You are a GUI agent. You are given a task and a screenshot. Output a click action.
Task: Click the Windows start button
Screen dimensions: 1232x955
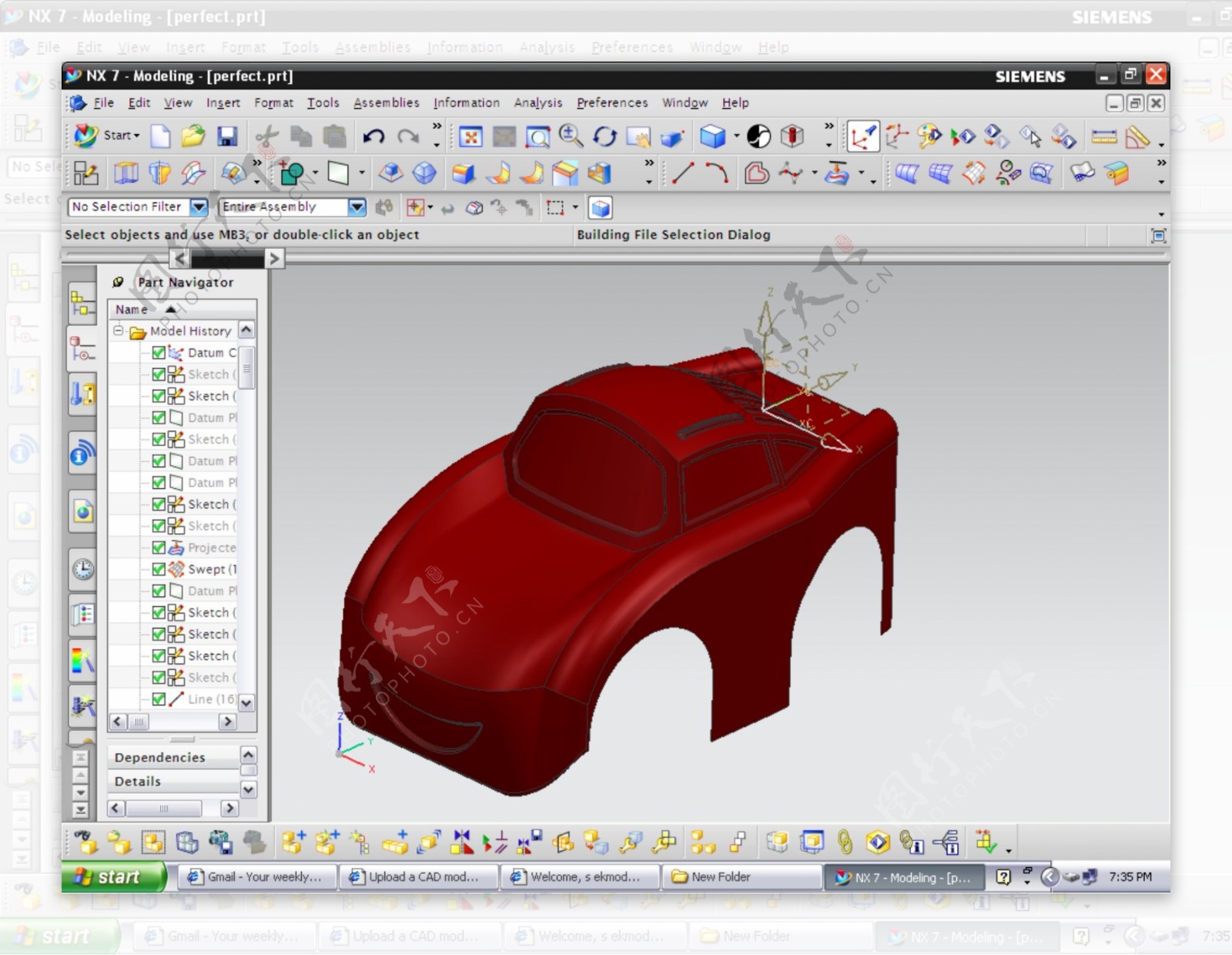pyautogui.click(x=114, y=876)
